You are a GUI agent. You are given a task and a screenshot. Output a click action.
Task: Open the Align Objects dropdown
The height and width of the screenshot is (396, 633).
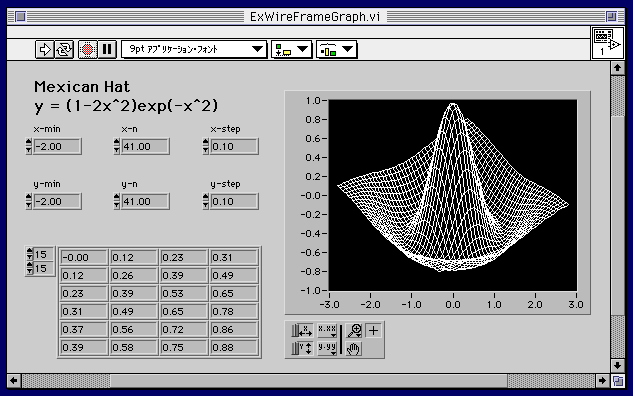click(x=291, y=50)
